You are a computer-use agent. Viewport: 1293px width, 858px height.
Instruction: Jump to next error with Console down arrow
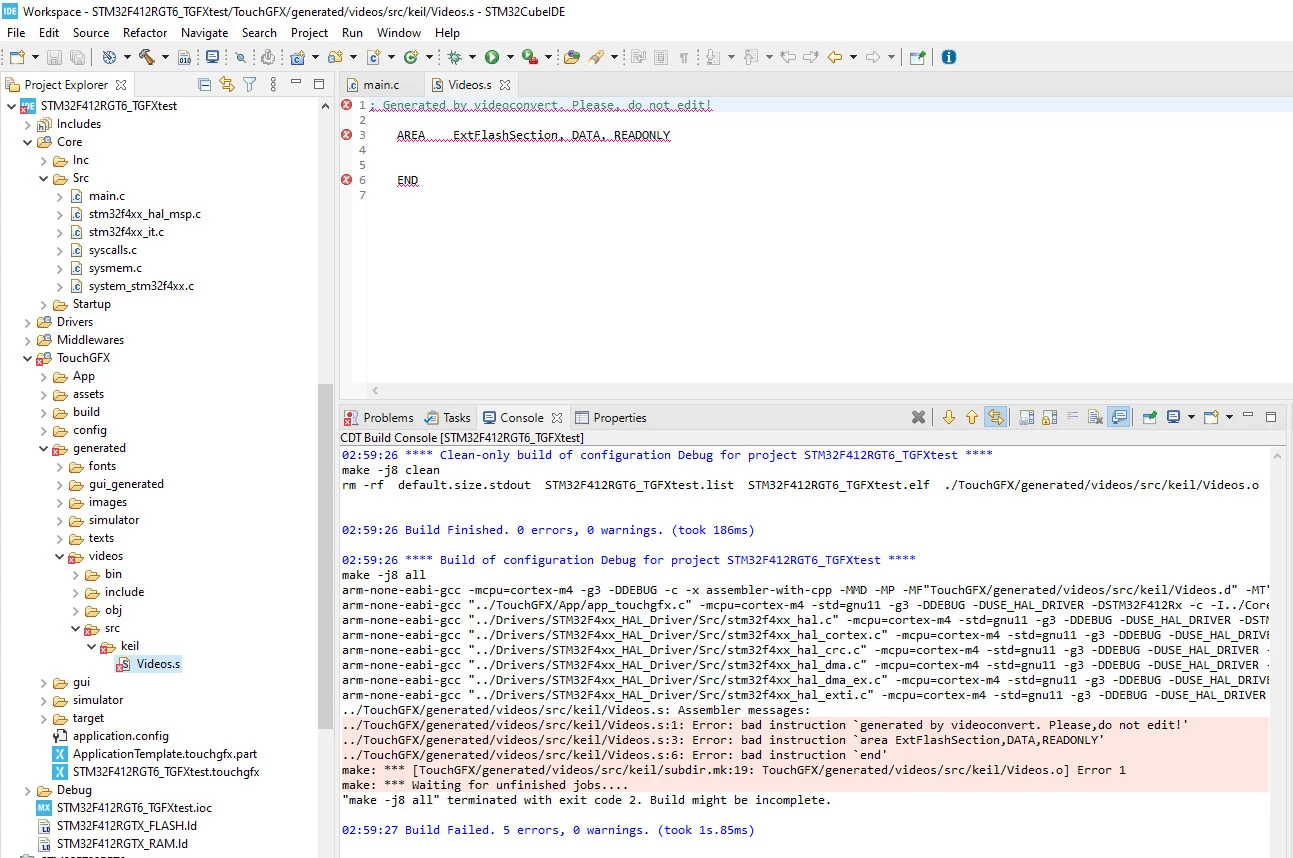949,417
